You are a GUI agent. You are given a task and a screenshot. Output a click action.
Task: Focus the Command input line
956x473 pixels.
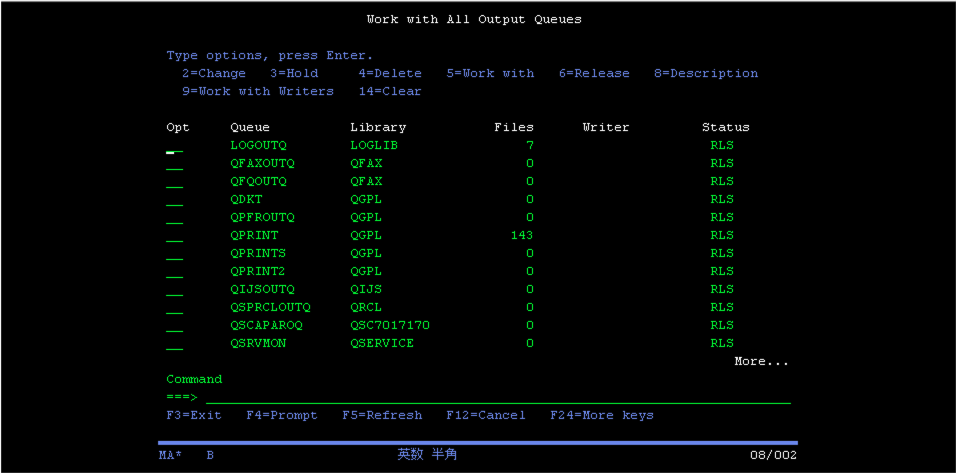click(x=498, y=397)
